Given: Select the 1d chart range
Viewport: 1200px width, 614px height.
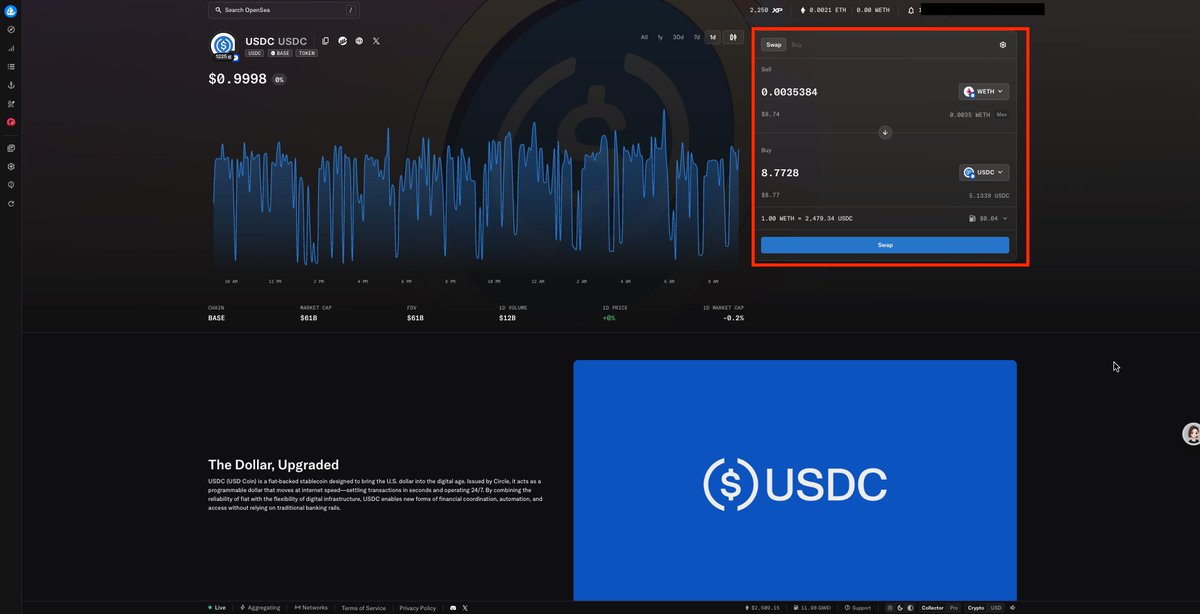Looking at the screenshot, I should 713,37.
